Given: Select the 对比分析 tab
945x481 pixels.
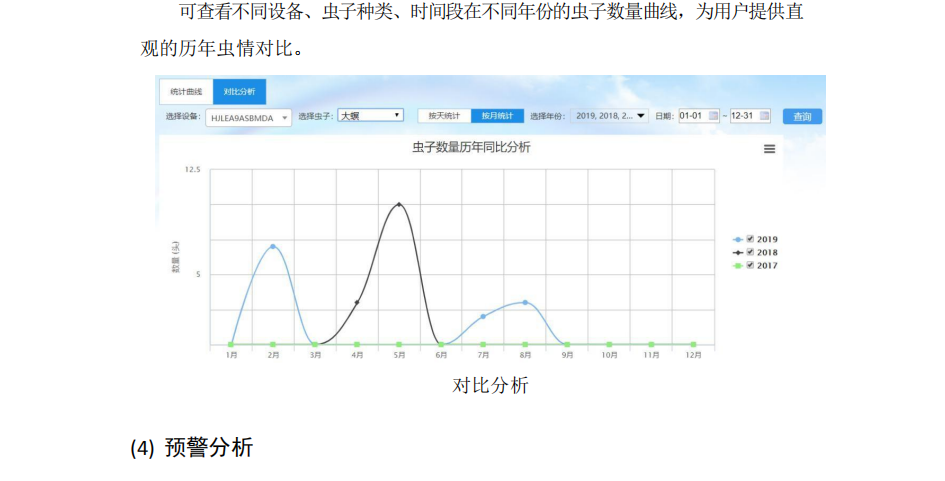Looking at the screenshot, I should [239, 92].
